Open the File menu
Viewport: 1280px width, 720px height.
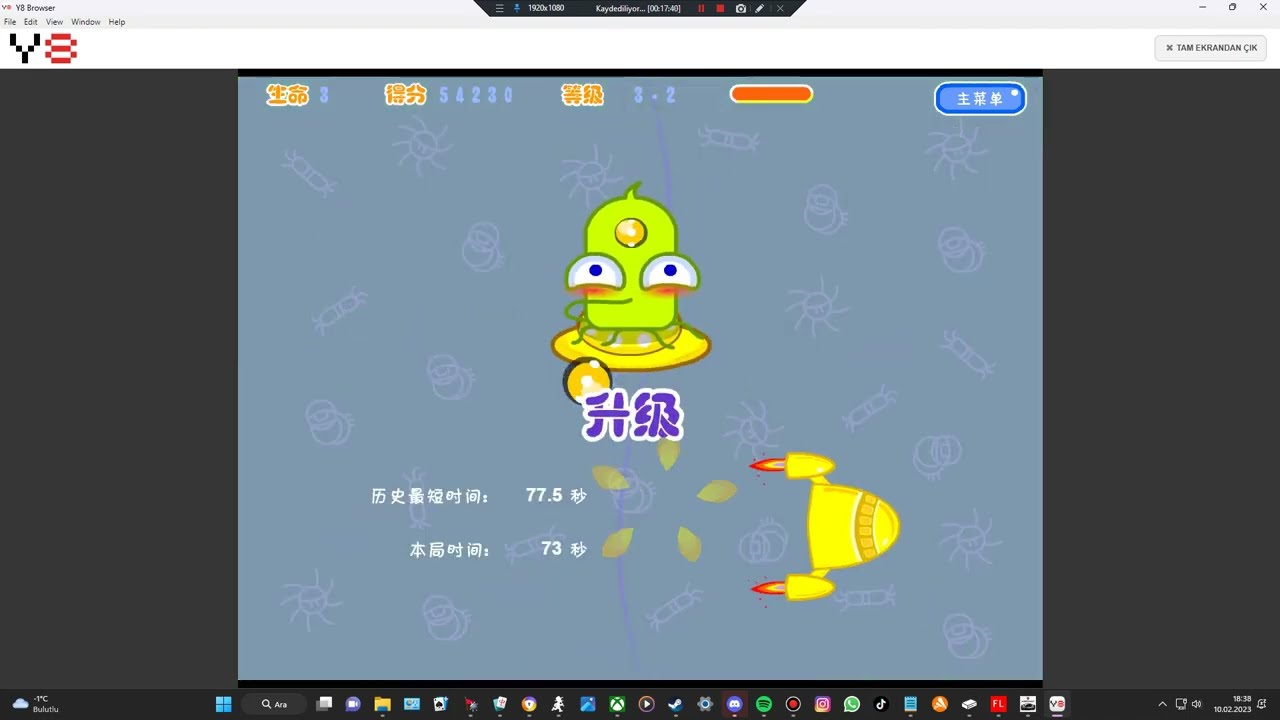coord(10,22)
